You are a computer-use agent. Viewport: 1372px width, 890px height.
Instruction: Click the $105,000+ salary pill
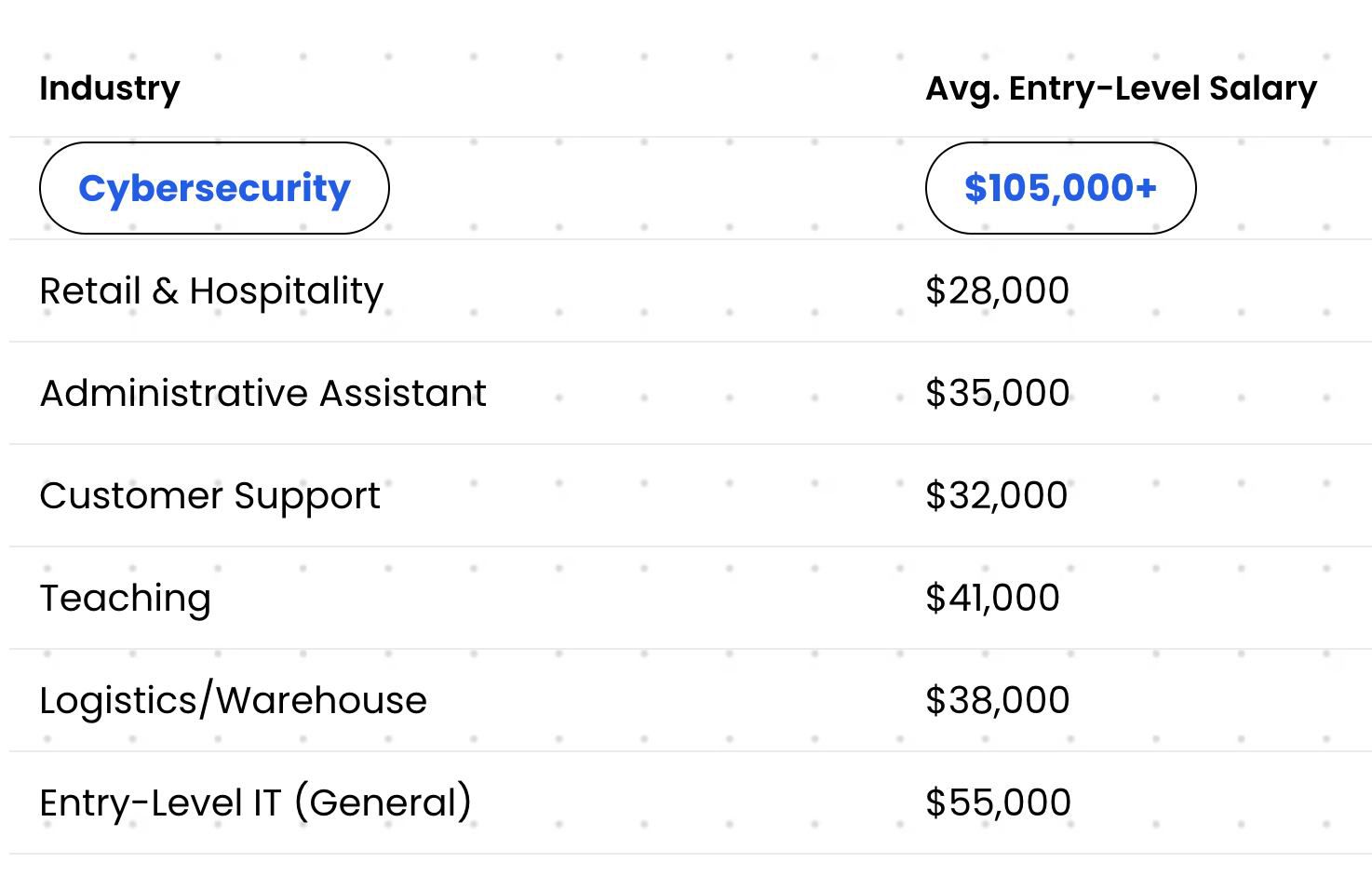click(x=1060, y=188)
